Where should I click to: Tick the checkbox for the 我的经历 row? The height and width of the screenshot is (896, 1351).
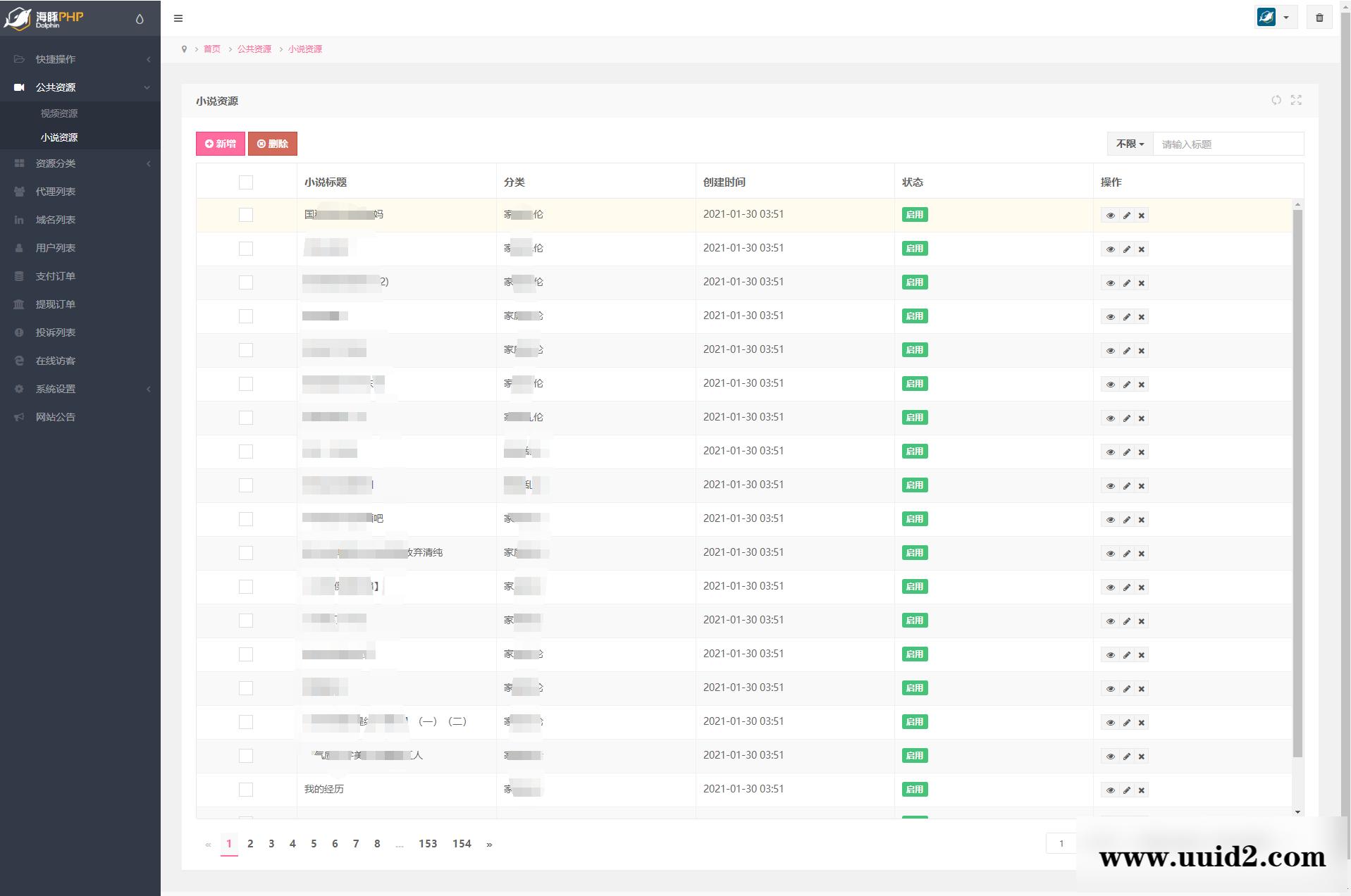click(x=246, y=790)
